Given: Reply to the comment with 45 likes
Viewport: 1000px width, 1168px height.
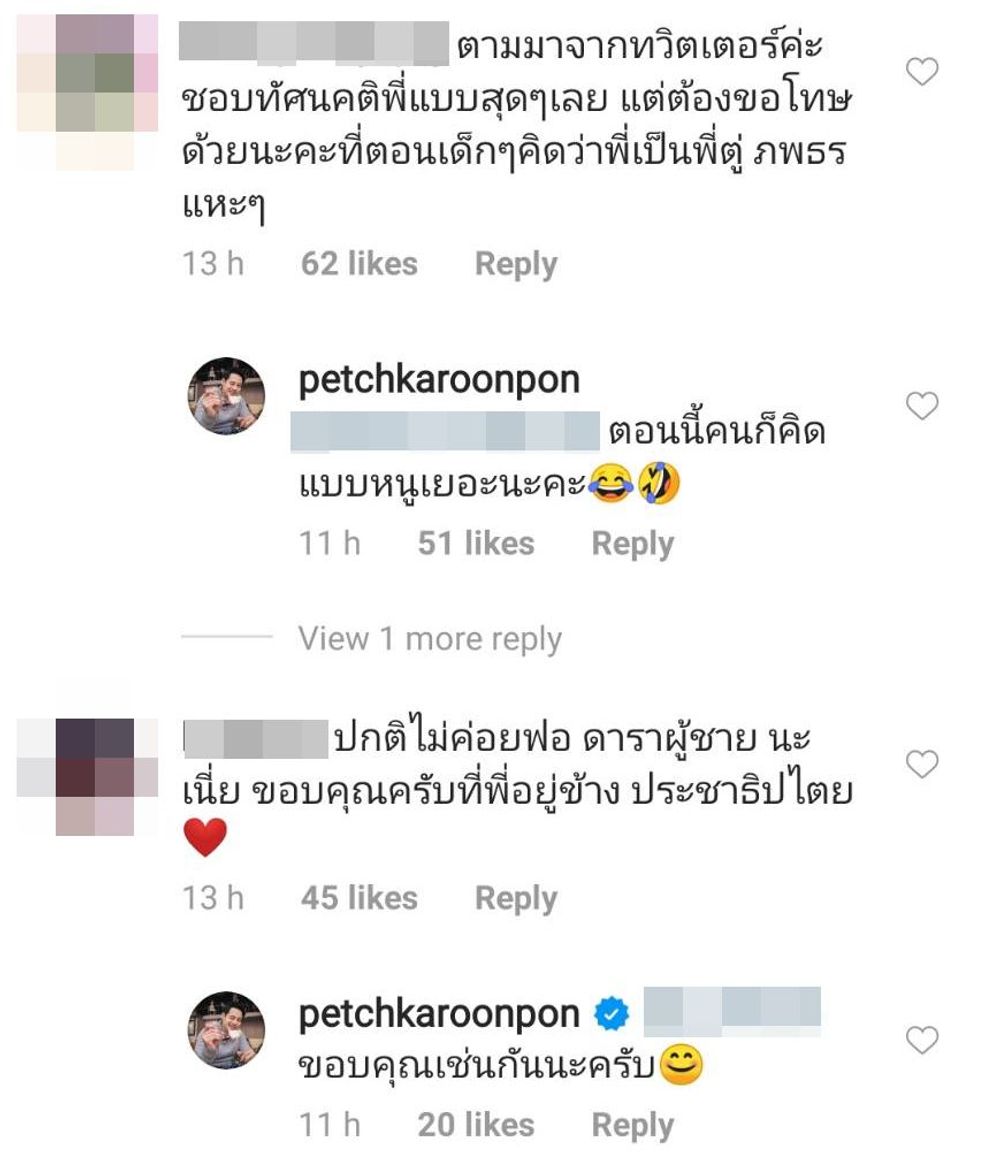Looking at the screenshot, I should click(516, 898).
